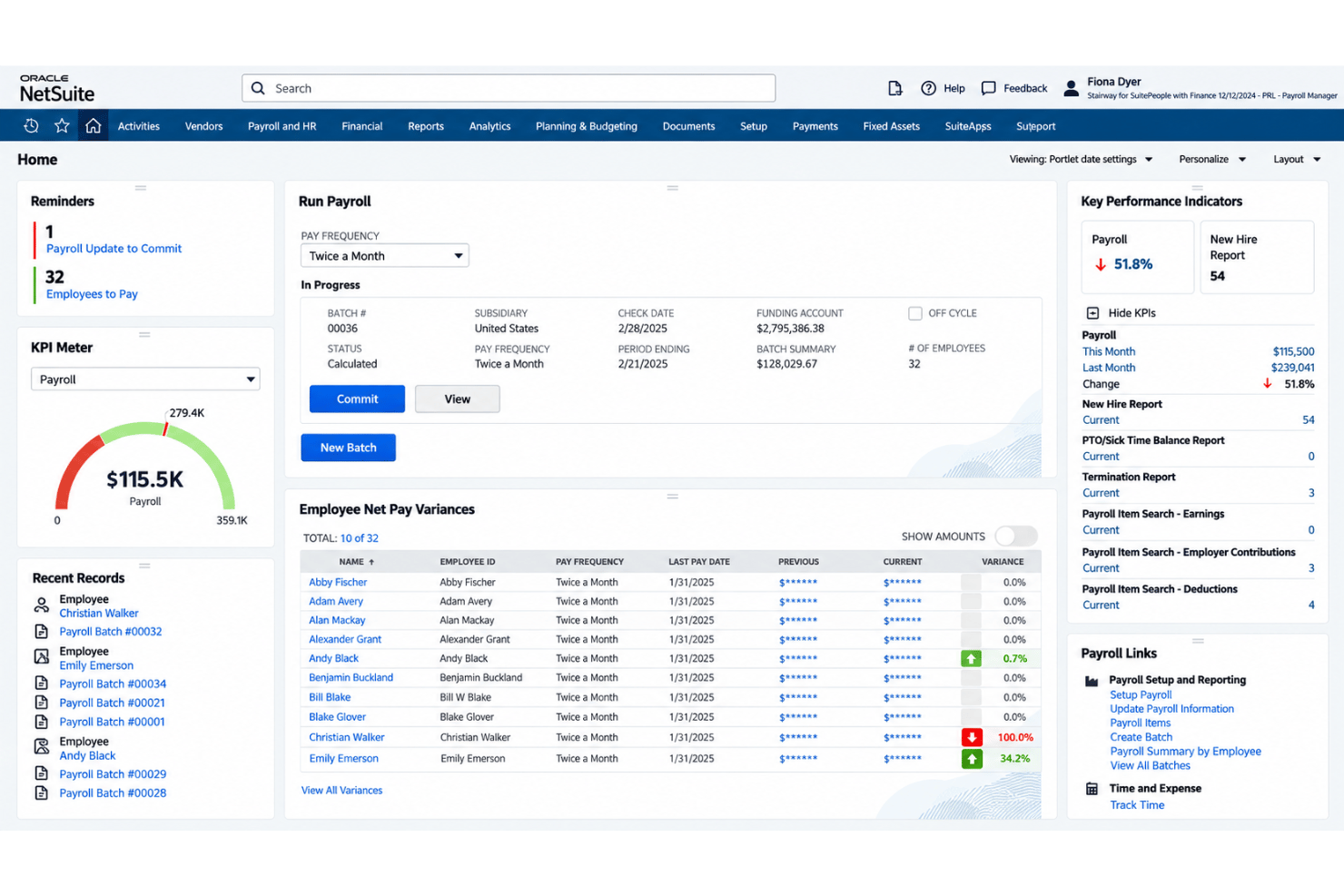Collapse KPIs with the Hide KPIs toggle
The image size is (1344, 896).
(1092, 313)
